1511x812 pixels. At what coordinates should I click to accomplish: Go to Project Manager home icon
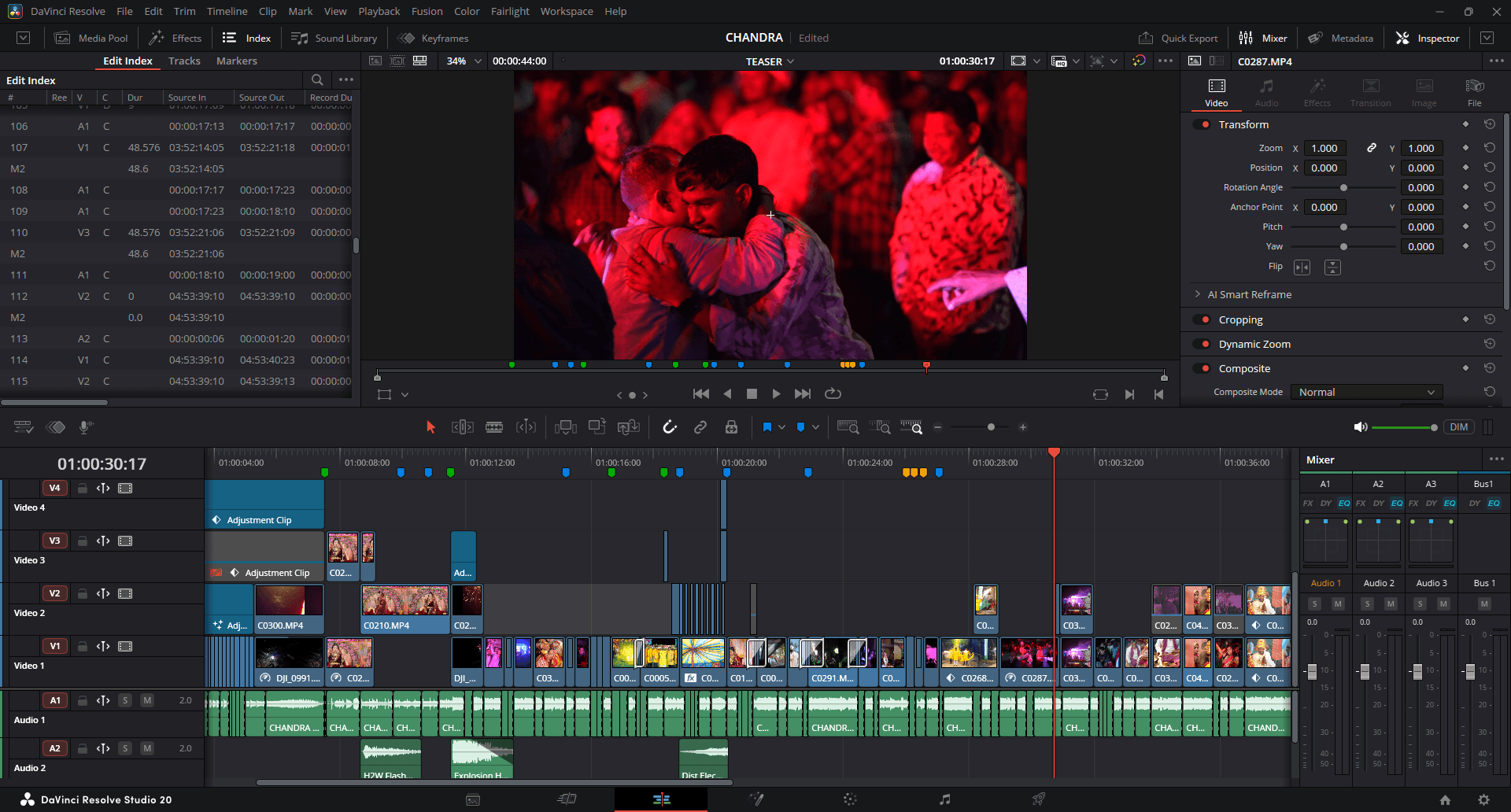(x=1445, y=799)
